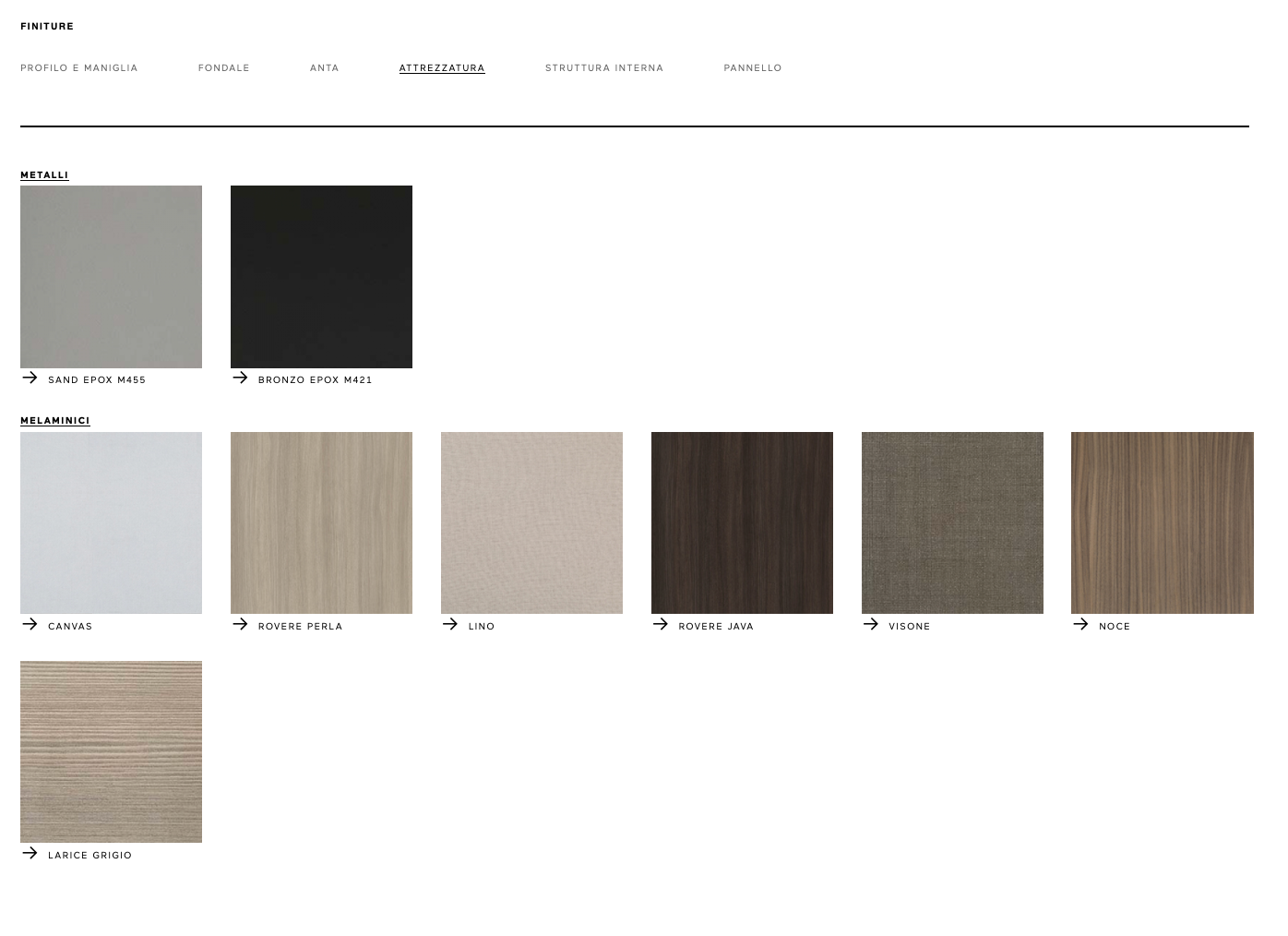This screenshot has width=1288, height=936.
Task: Click the arrow icon beside Bronzo Epox M421
Action: (240, 378)
